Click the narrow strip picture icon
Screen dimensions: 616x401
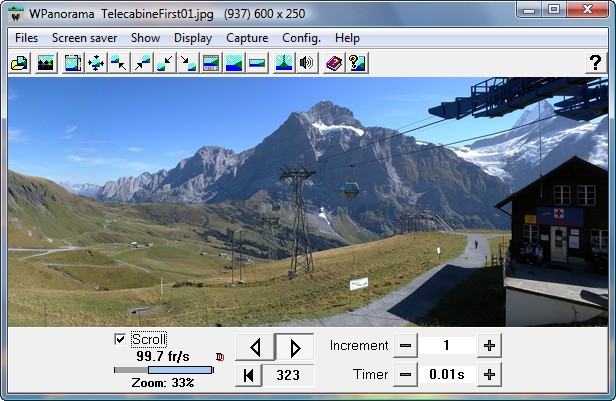(x=257, y=63)
